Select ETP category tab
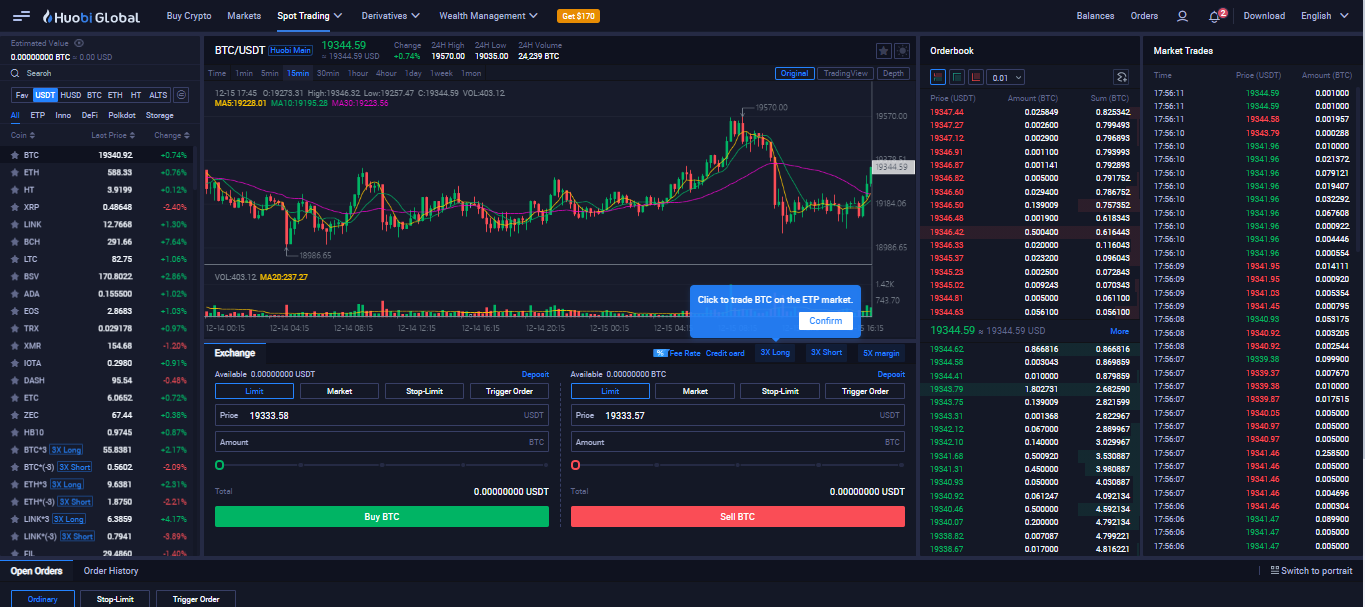The height and width of the screenshot is (607, 1365). pos(38,115)
